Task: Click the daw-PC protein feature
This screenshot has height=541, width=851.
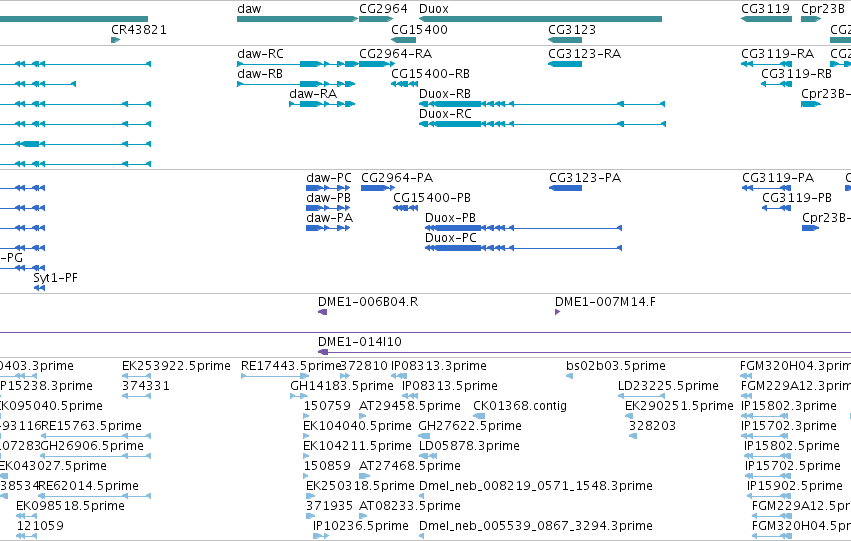Action: click(328, 188)
